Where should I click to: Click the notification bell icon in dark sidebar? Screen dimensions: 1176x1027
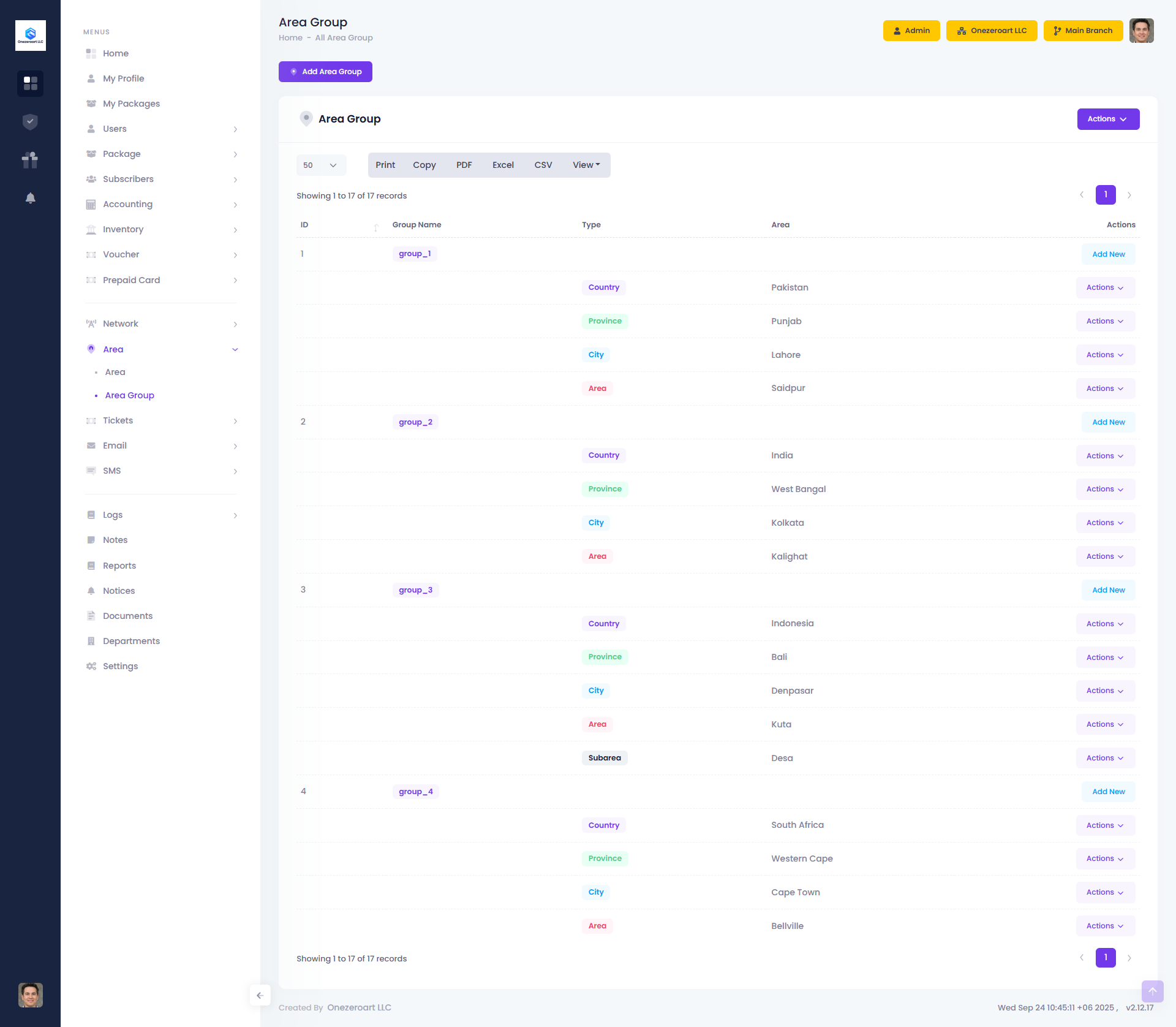[30, 198]
